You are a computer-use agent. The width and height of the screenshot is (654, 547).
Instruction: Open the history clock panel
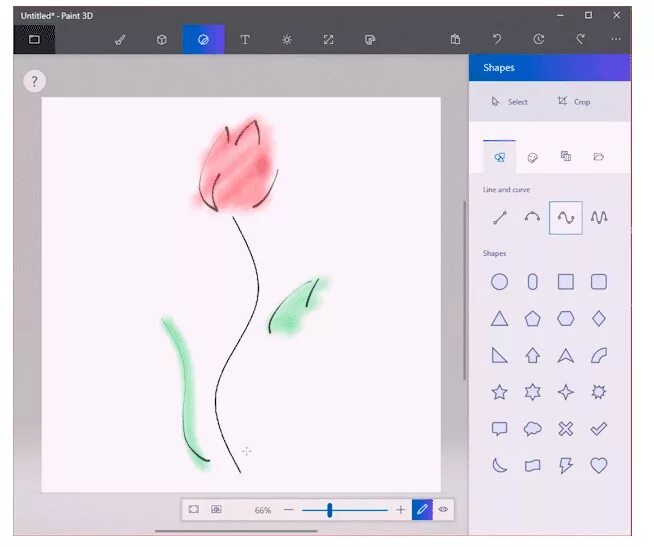click(x=538, y=39)
